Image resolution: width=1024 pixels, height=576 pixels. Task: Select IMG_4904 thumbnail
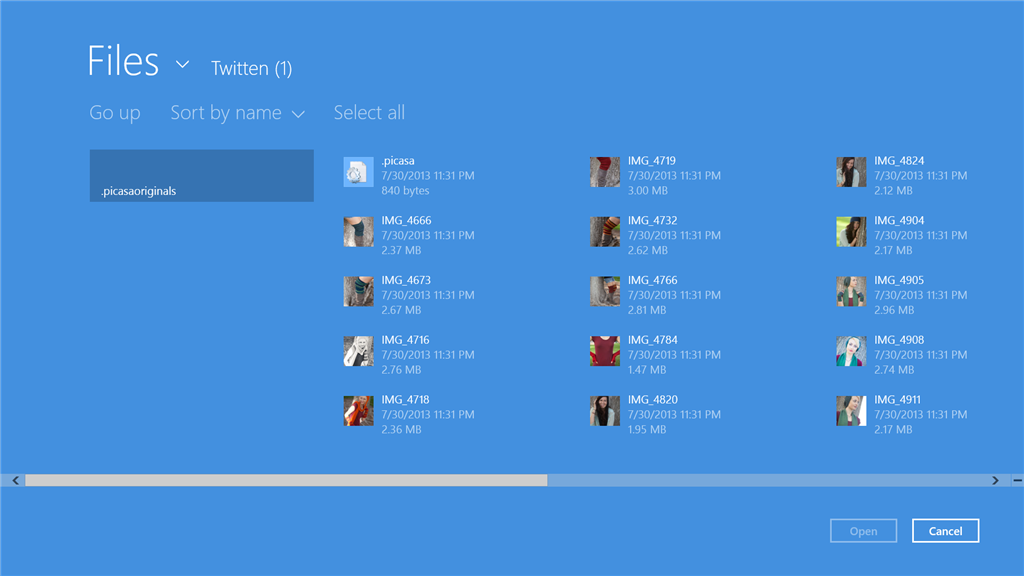click(x=851, y=232)
